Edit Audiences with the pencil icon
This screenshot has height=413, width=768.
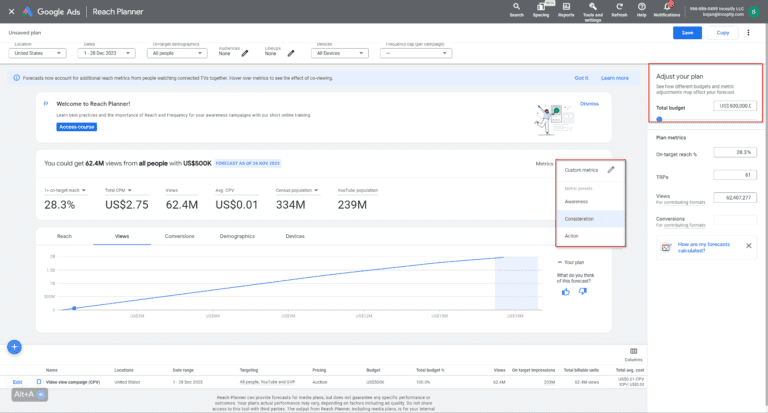[x=245, y=53]
